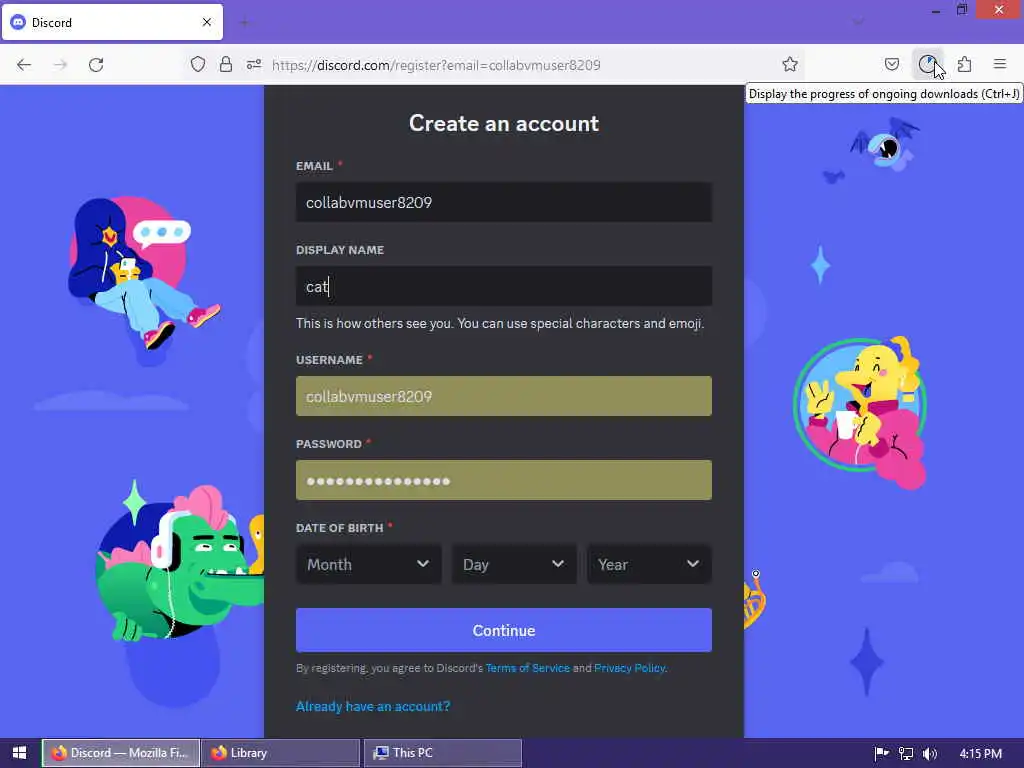
Task: Restore down the Firefox window
Action: click(x=962, y=10)
